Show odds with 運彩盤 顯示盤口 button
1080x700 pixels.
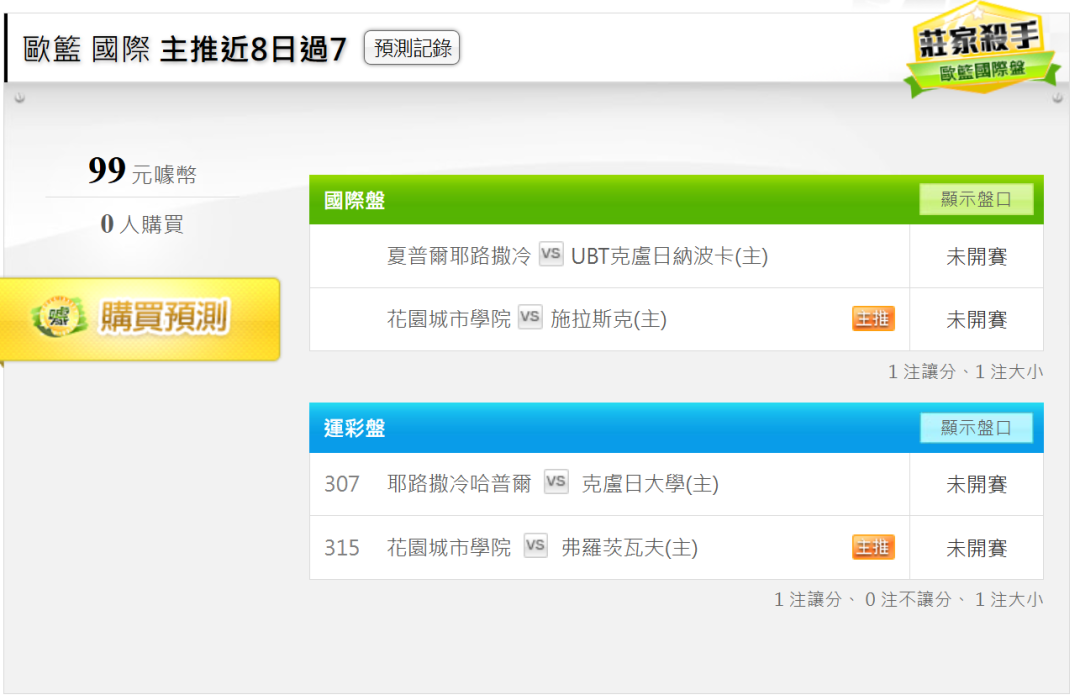pyautogui.click(x=976, y=428)
